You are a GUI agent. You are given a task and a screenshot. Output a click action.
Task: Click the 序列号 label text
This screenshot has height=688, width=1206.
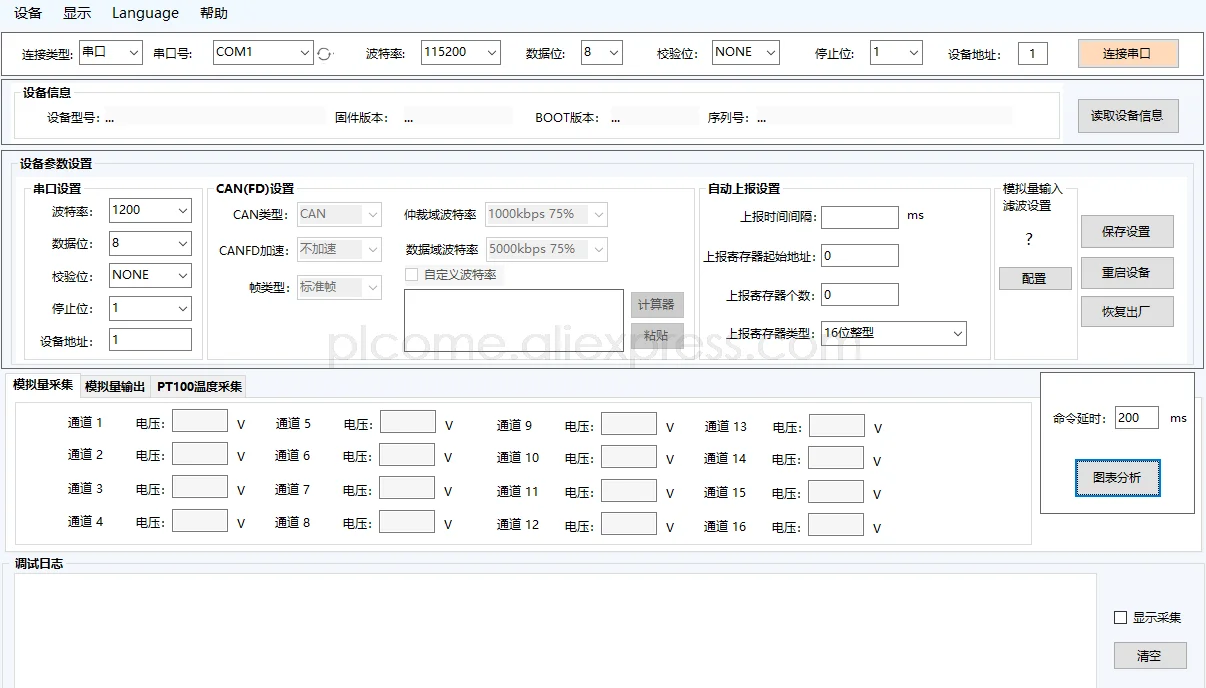(x=728, y=118)
